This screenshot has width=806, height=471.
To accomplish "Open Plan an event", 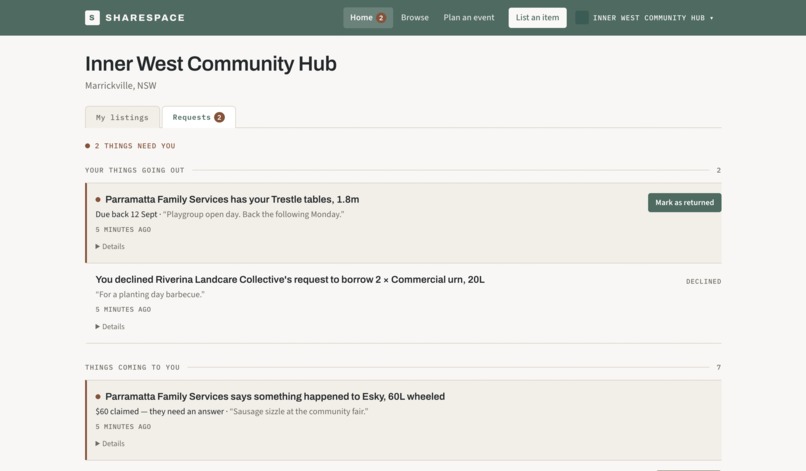I will click(469, 17).
